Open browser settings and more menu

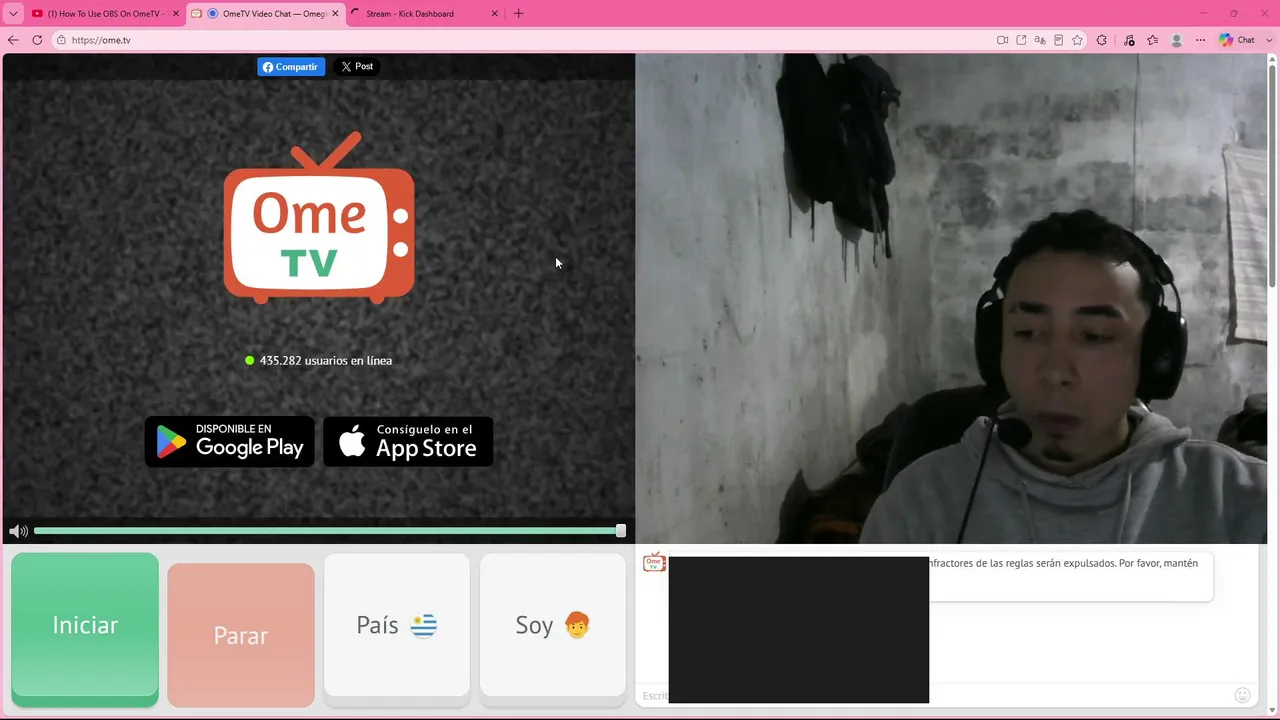click(x=1200, y=40)
